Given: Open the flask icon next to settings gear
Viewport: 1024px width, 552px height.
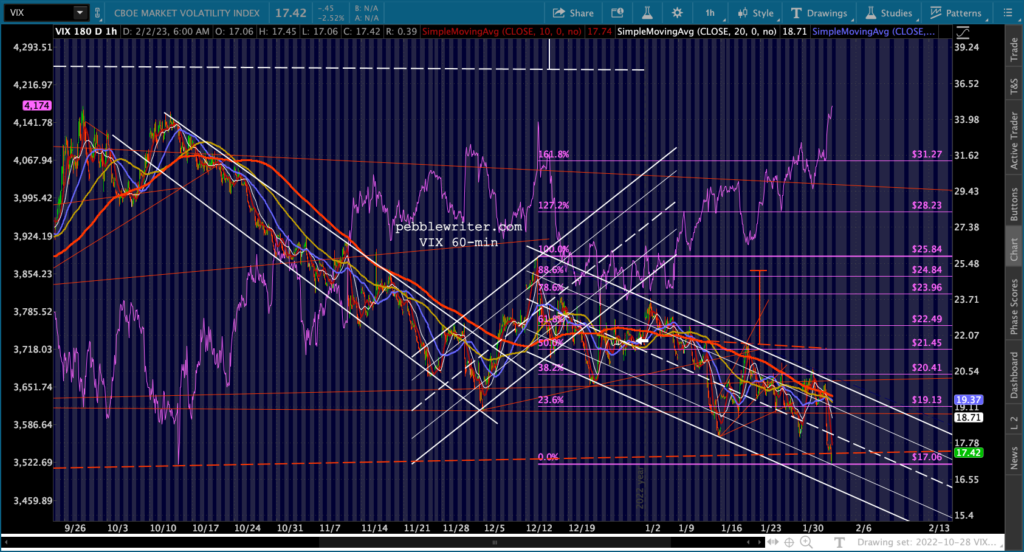Looking at the screenshot, I should (647, 12).
